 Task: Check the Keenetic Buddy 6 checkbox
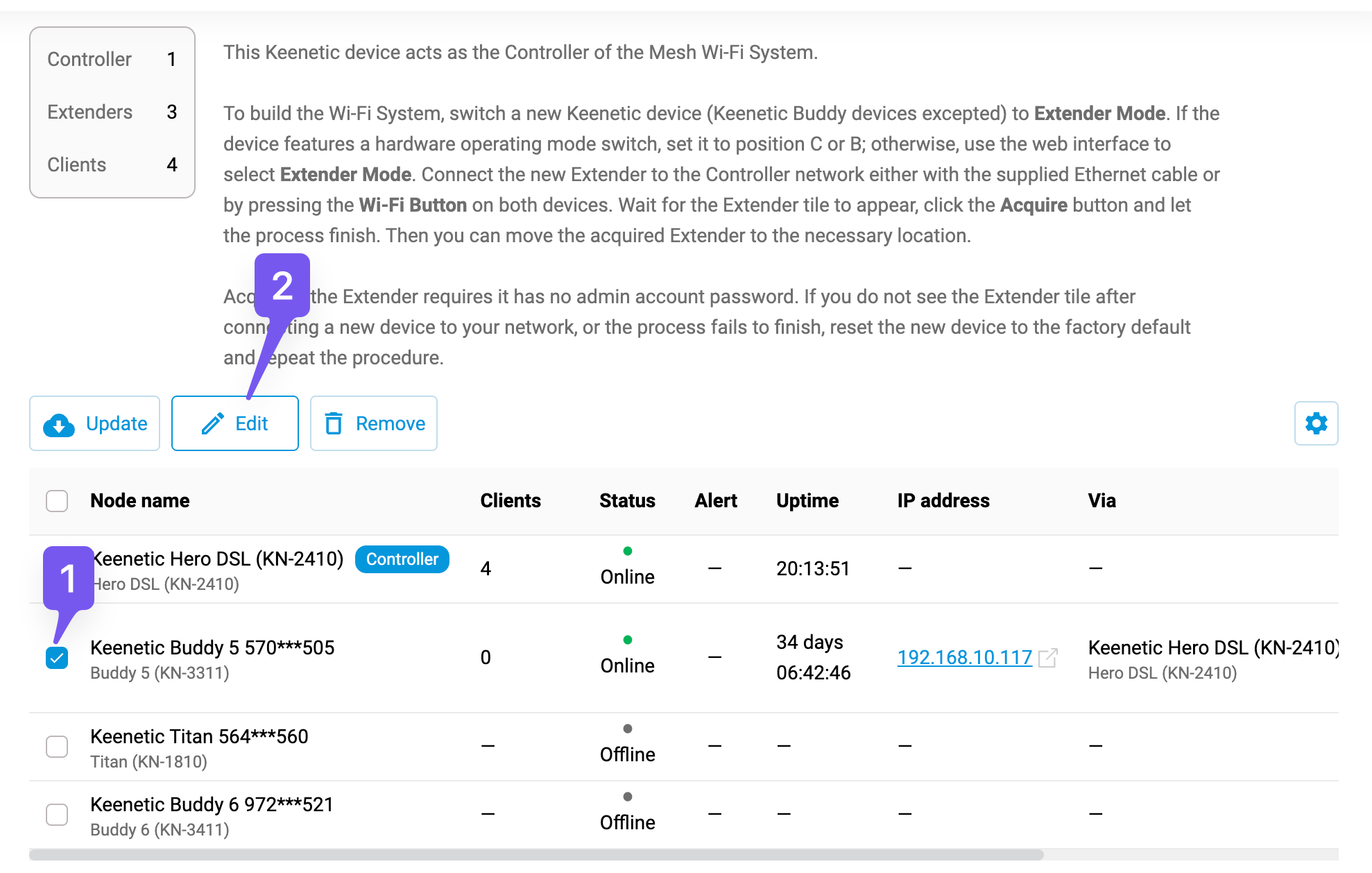point(57,815)
